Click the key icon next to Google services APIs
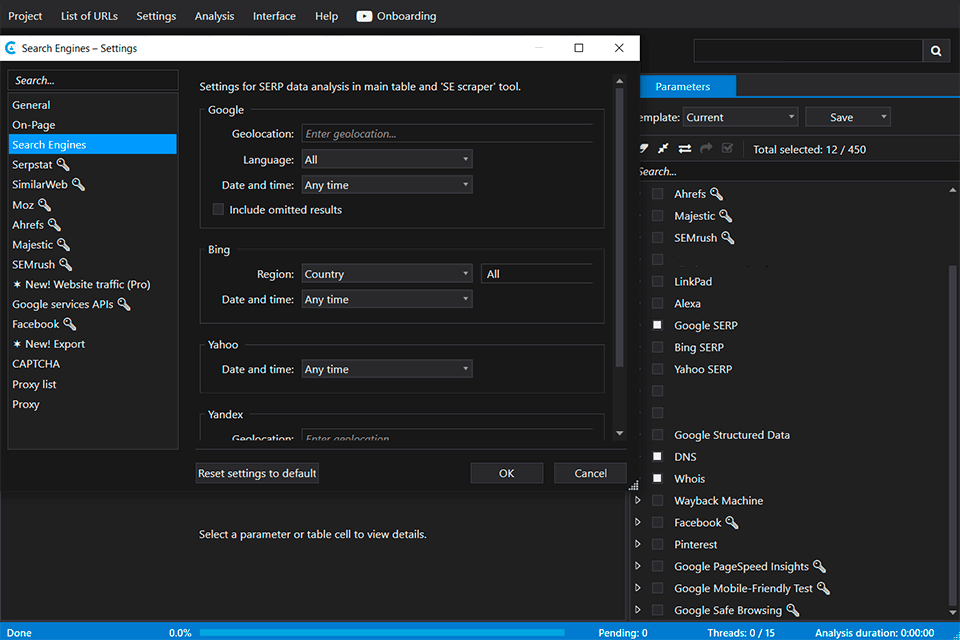The height and width of the screenshot is (640, 960). pos(124,304)
